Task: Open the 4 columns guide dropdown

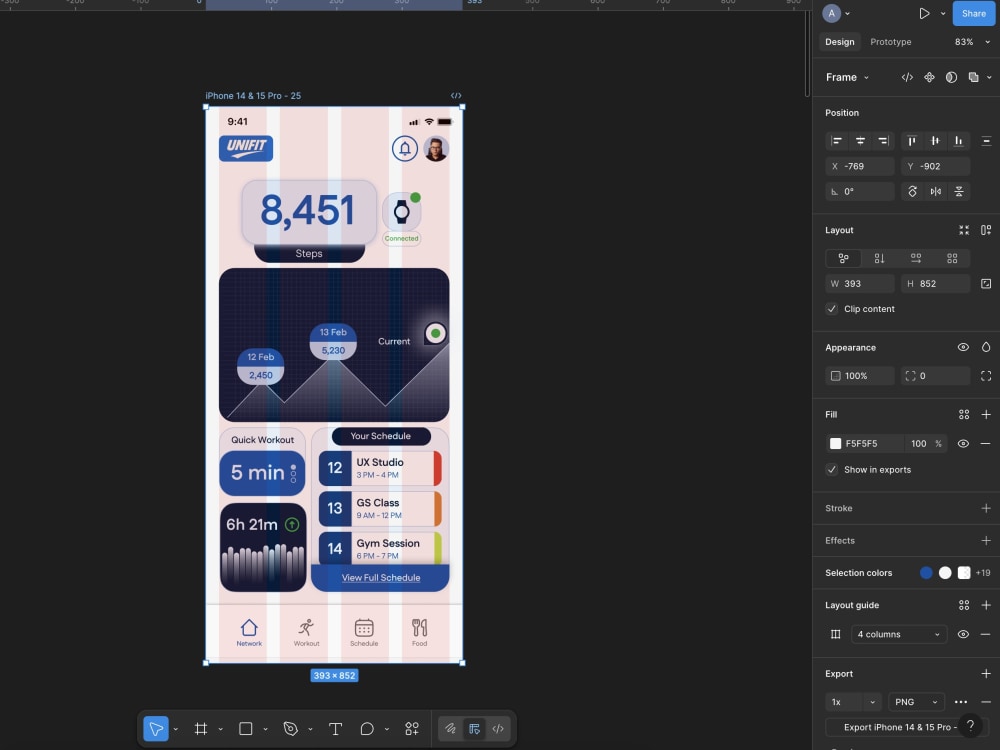Action: (899, 634)
